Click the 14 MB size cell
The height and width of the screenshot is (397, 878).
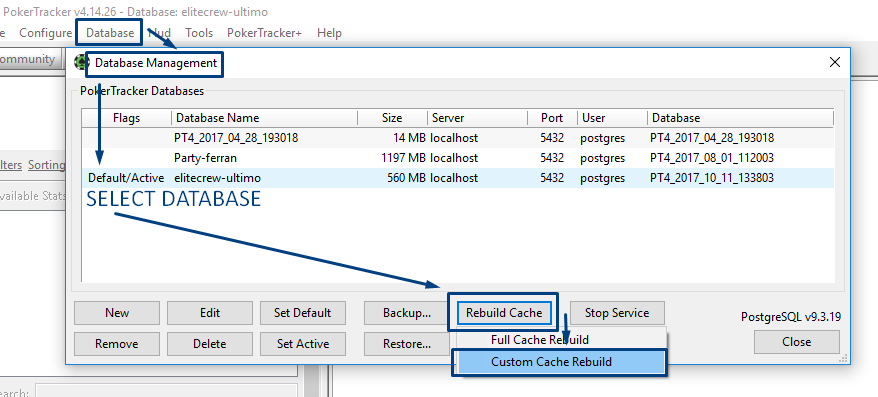409,138
